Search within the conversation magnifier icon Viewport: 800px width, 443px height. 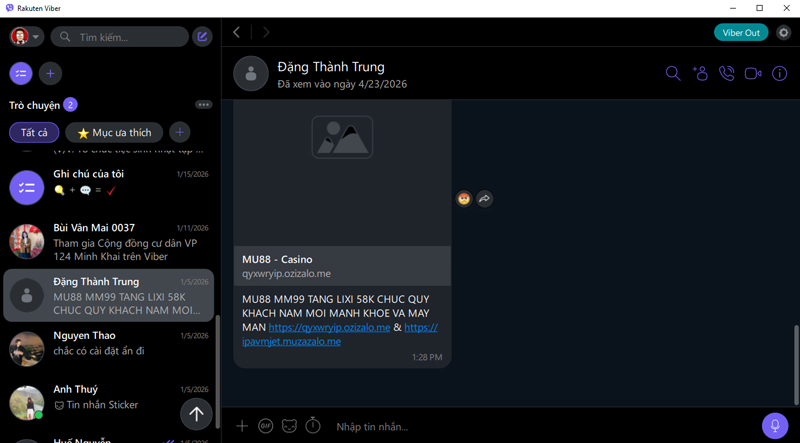click(x=673, y=73)
